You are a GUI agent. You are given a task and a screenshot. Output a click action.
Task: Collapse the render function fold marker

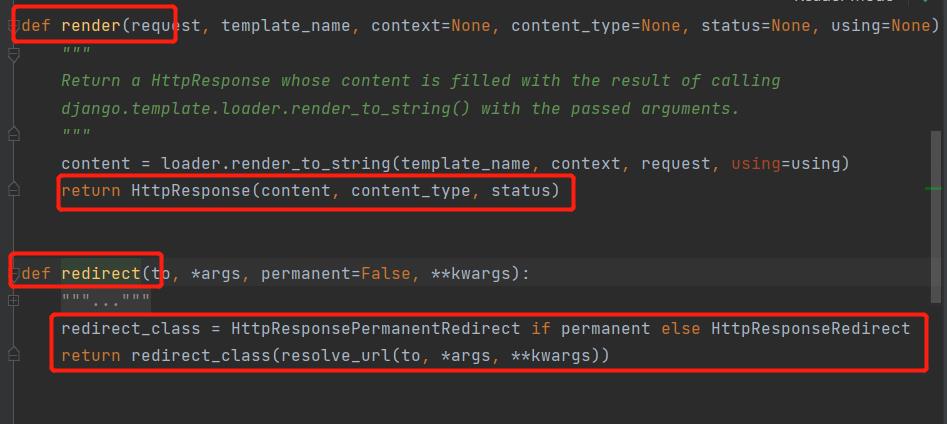[x=14, y=25]
